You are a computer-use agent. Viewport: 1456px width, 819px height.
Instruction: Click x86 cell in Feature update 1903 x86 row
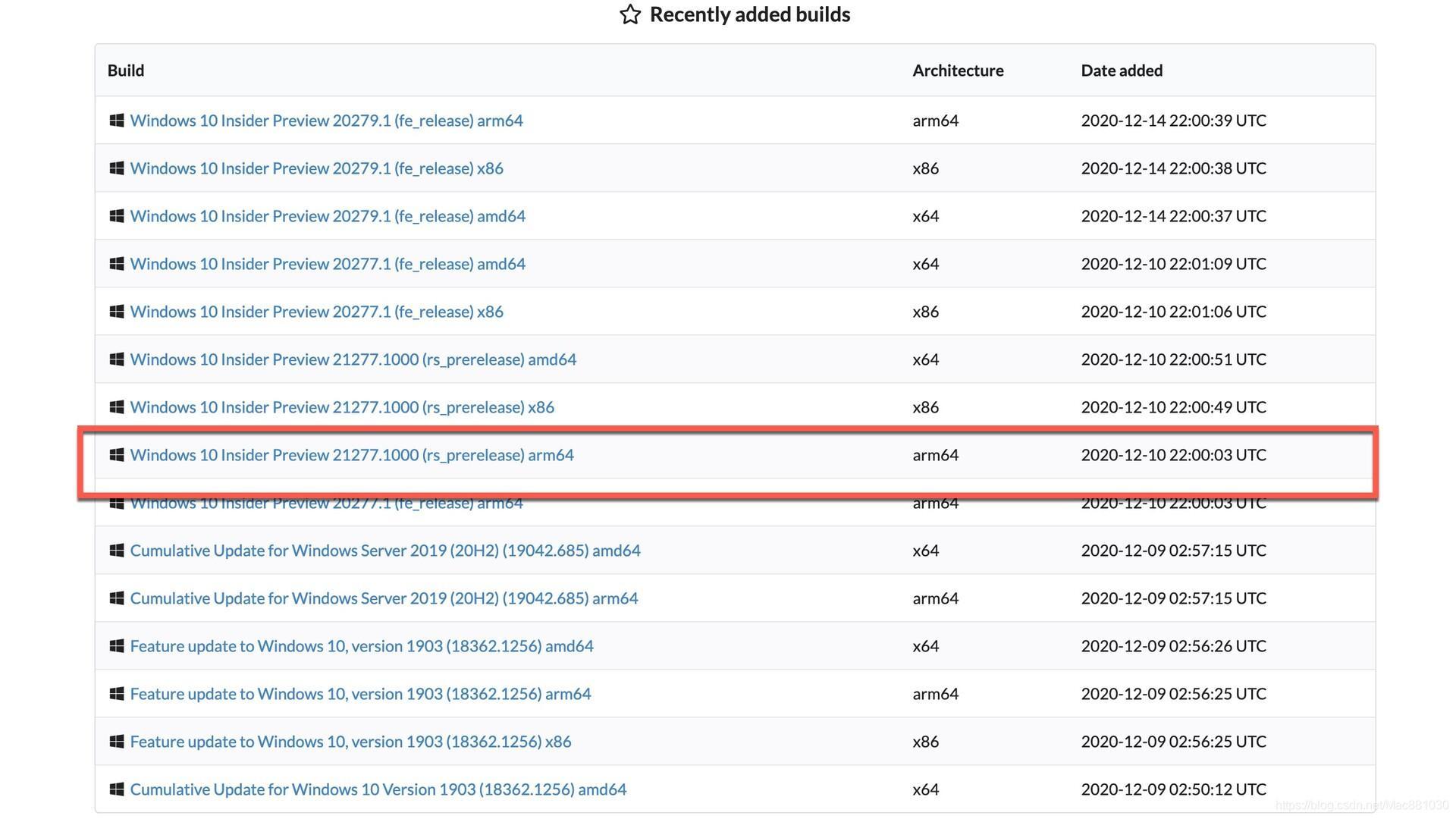[x=925, y=742]
